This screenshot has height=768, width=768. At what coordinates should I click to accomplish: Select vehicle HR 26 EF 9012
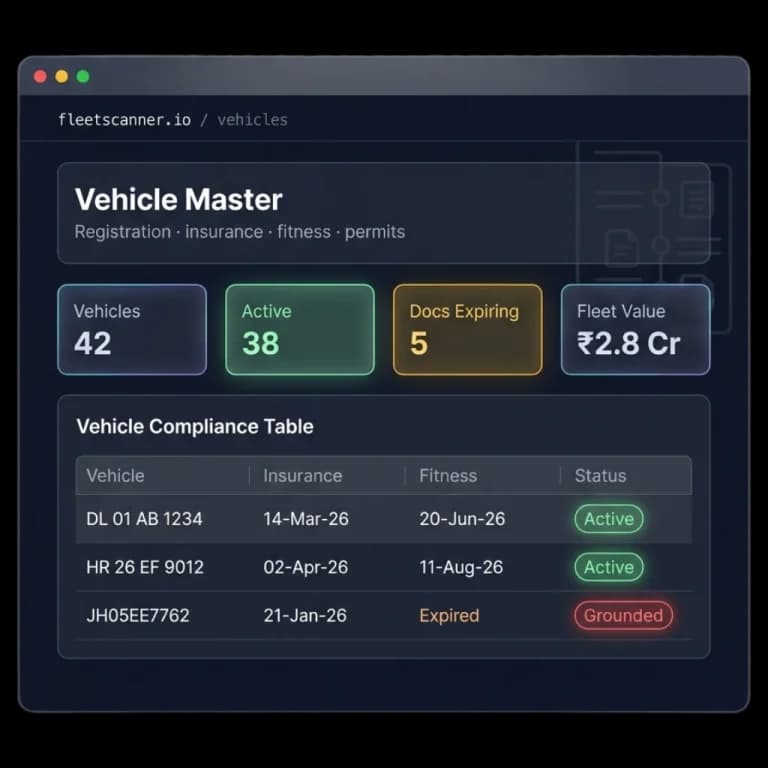145,567
